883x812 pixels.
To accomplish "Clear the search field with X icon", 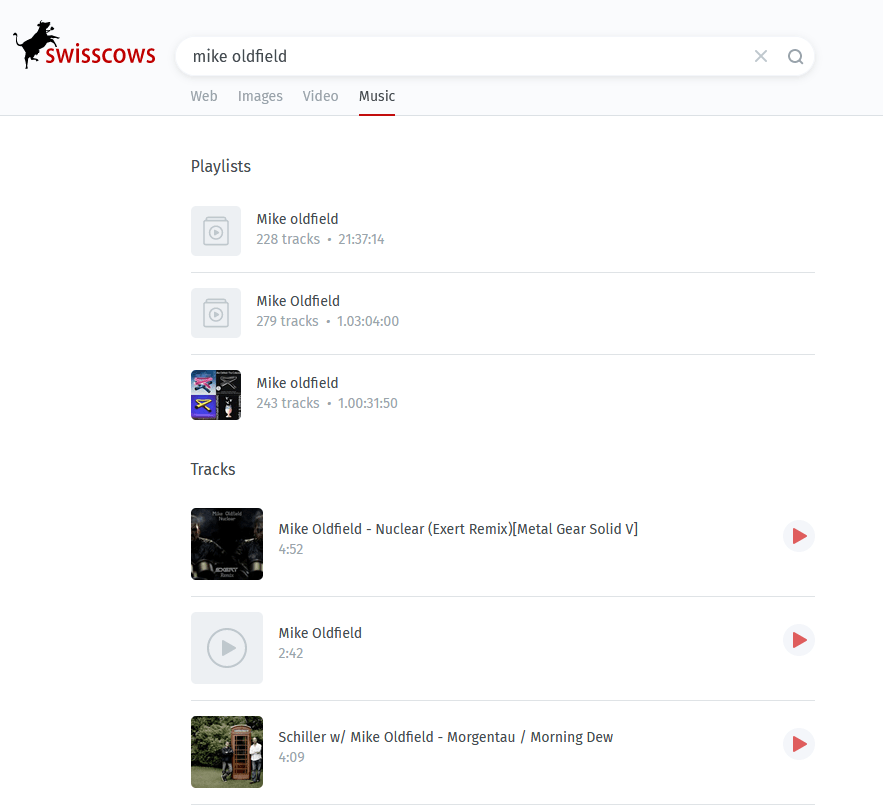I will 761,56.
